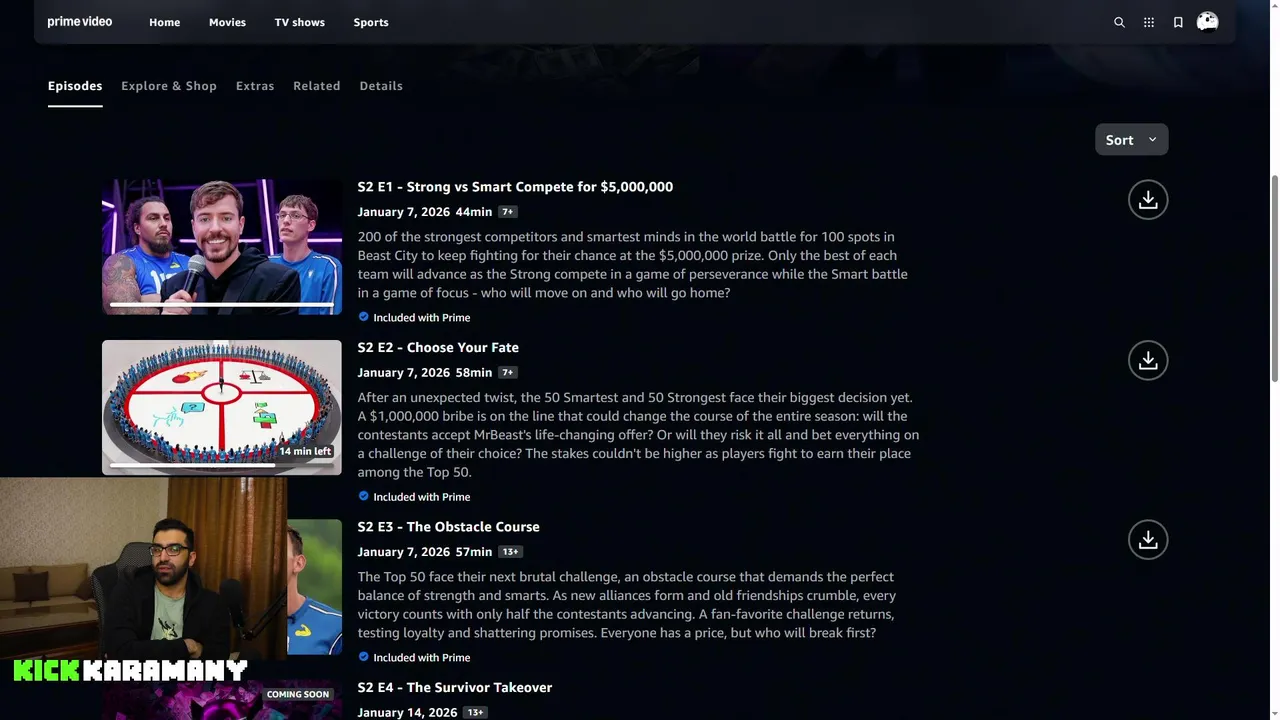Open S2 E1 Strong vs Smart title

tap(515, 187)
